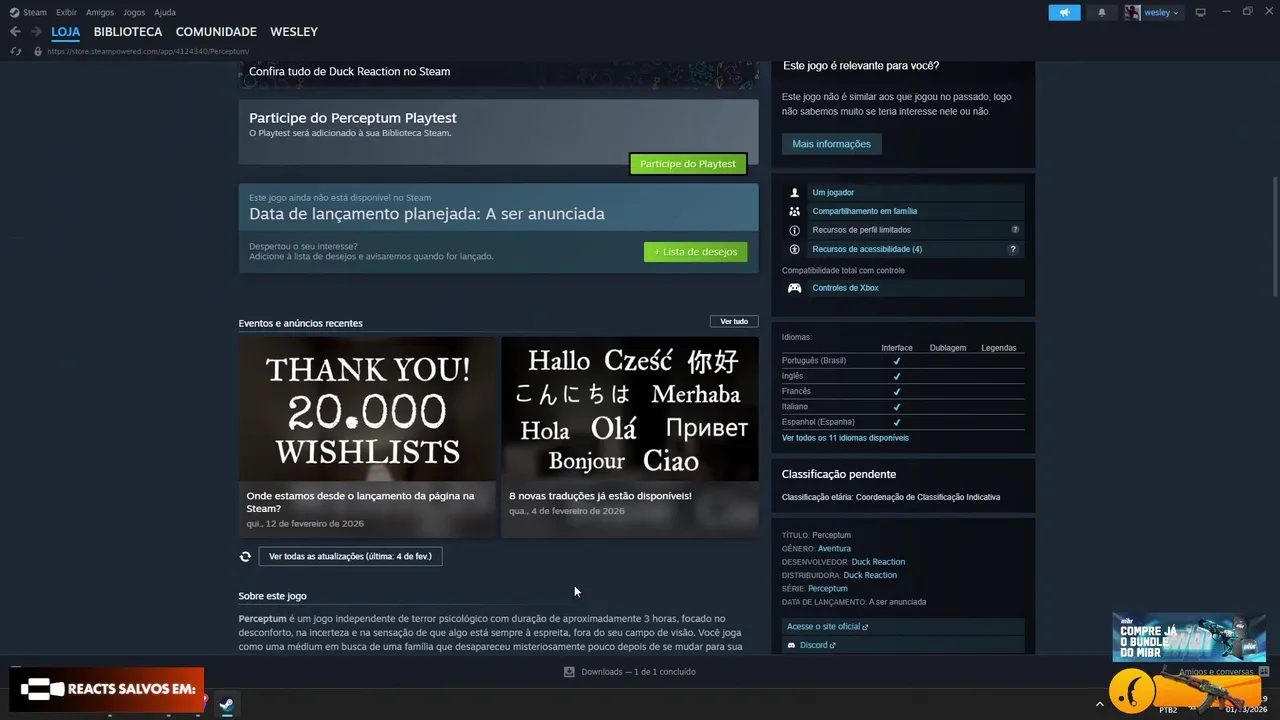Open announcements via the megaphone icon
The height and width of the screenshot is (720, 1280).
point(1064,12)
